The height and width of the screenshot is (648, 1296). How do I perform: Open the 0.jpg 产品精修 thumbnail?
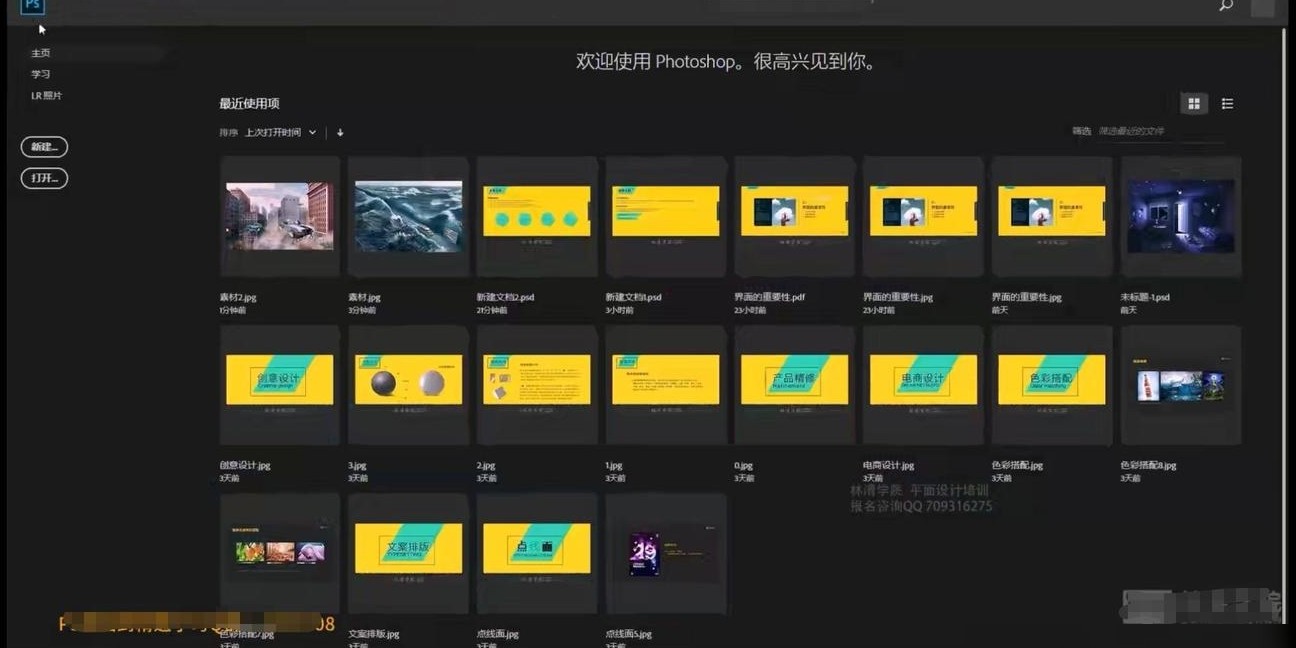coord(795,385)
